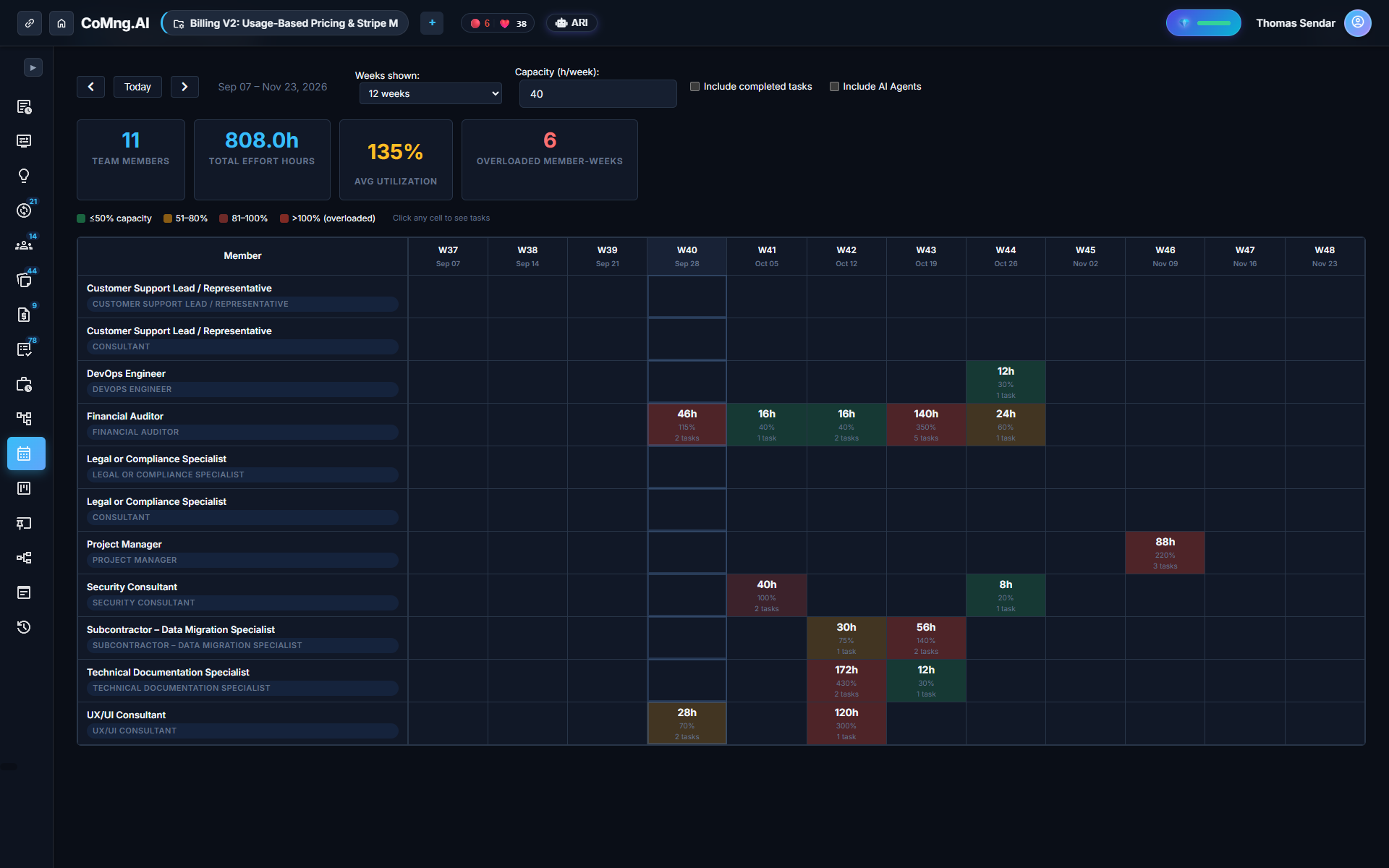1389x868 pixels.
Task: Open the Billing V2 project selector
Action: click(x=285, y=23)
